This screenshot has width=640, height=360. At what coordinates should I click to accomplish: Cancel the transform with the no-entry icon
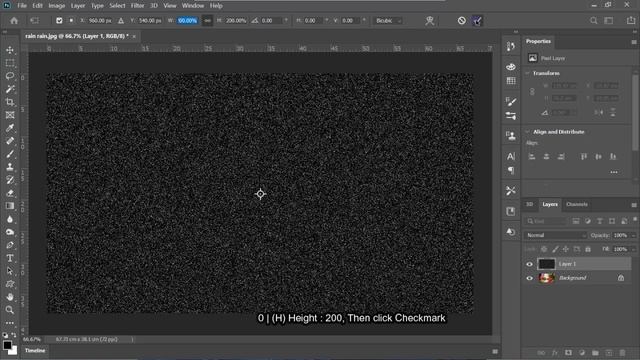(x=462, y=20)
